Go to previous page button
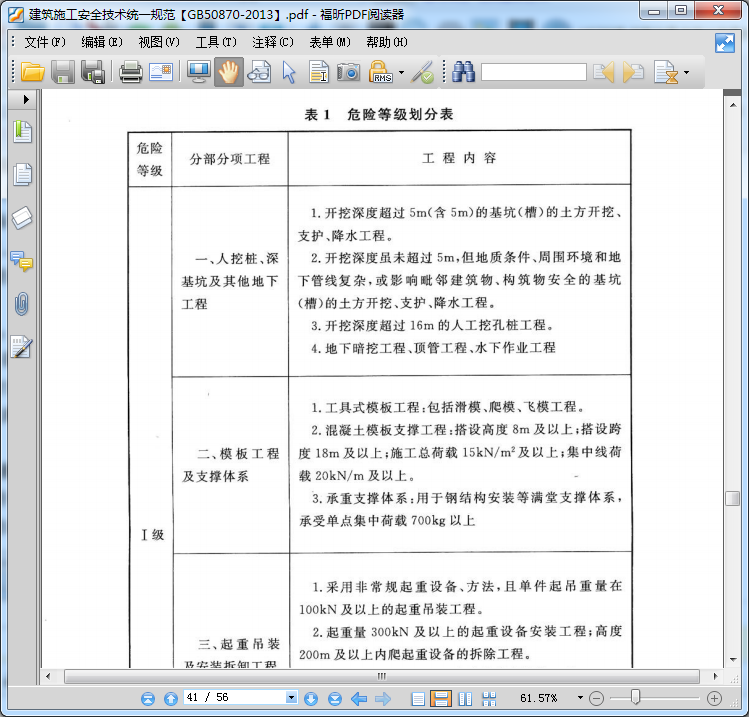This screenshot has height=717, width=749. tap(171, 699)
